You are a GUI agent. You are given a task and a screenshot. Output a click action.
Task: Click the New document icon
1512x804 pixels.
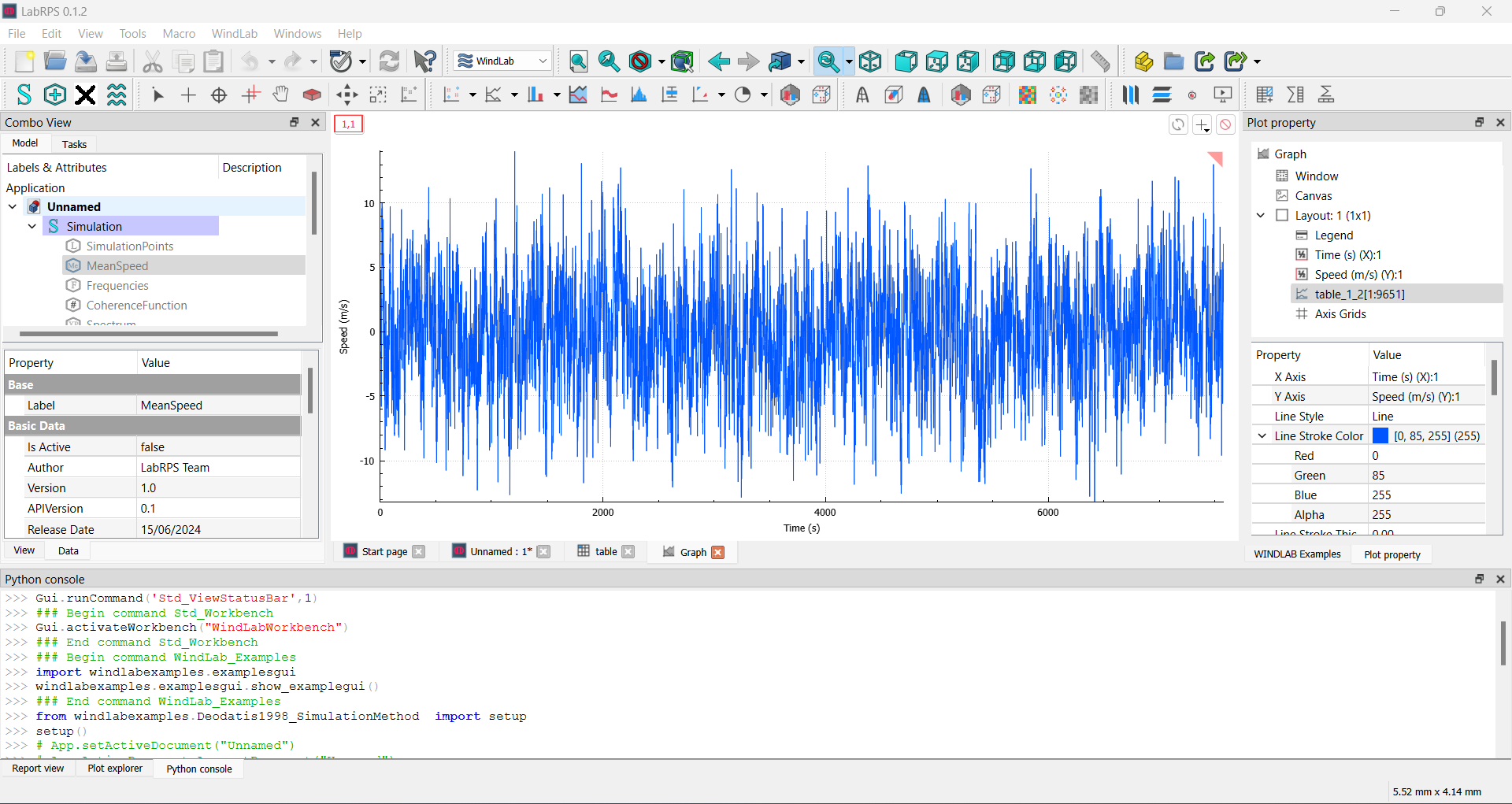click(24, 61)
